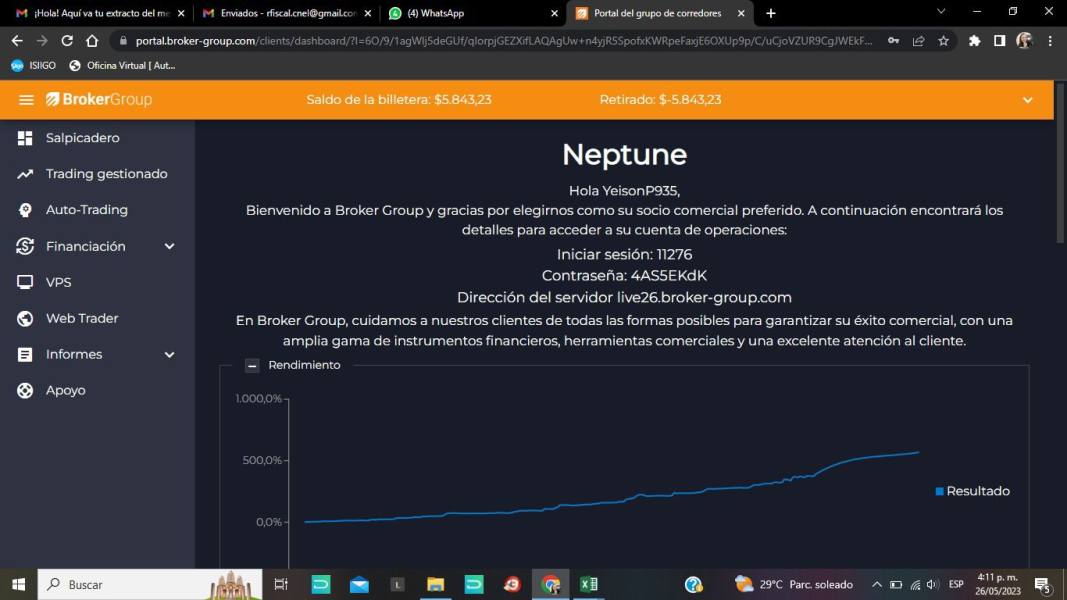The image size is (1067, 600).
Task: Open the volume control in the tray
Action: point(932,584)
